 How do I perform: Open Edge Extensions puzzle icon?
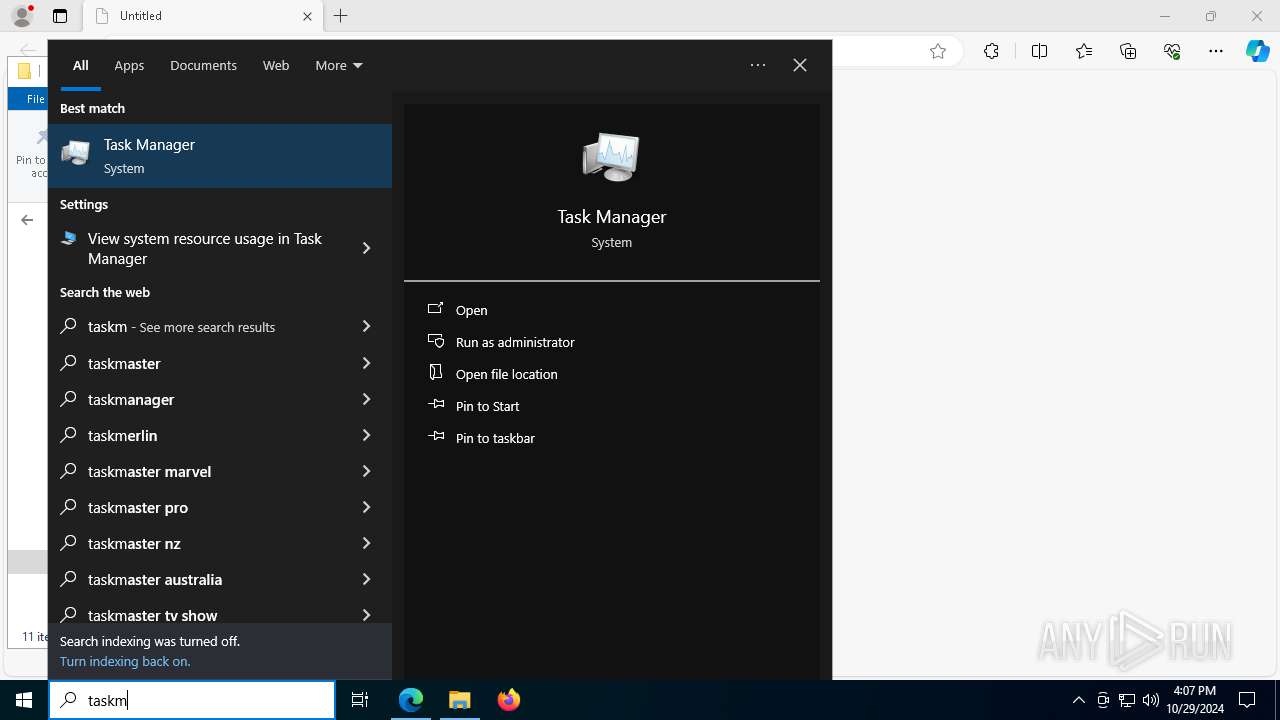click(x=991, y=52)
